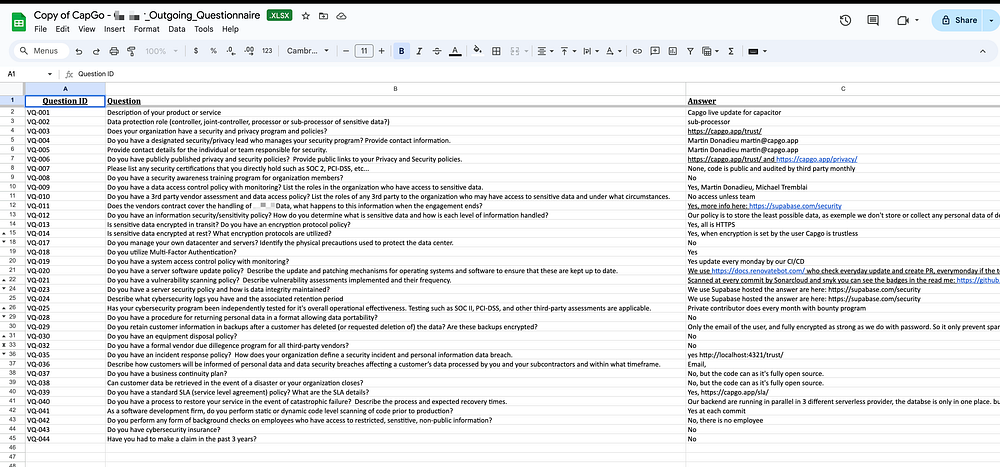Open the Insert menu
1000x467 pixels.
(x=115, y=29)
